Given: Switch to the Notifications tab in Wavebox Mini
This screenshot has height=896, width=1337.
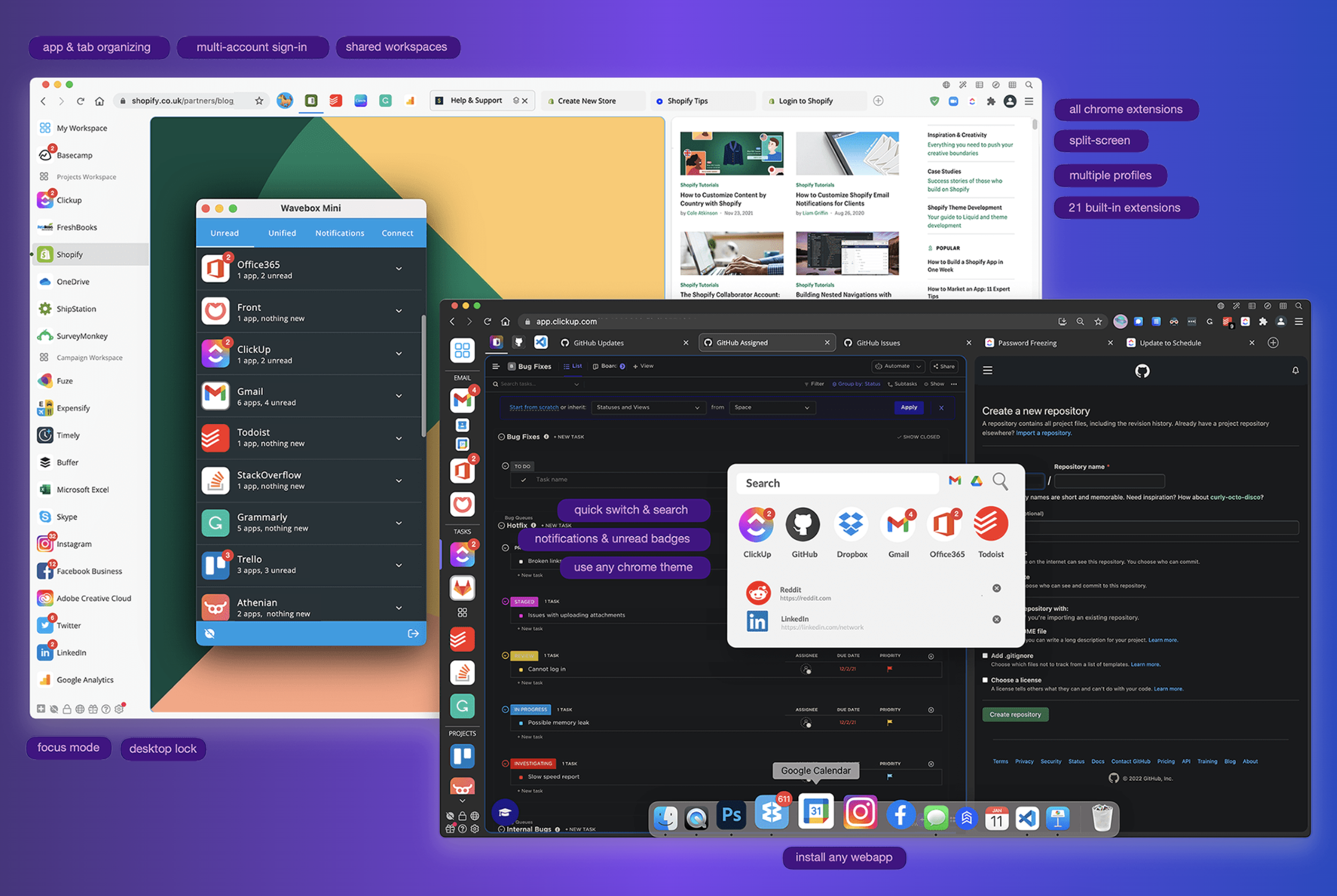Looking at the screenshot, I should [339, 232].
